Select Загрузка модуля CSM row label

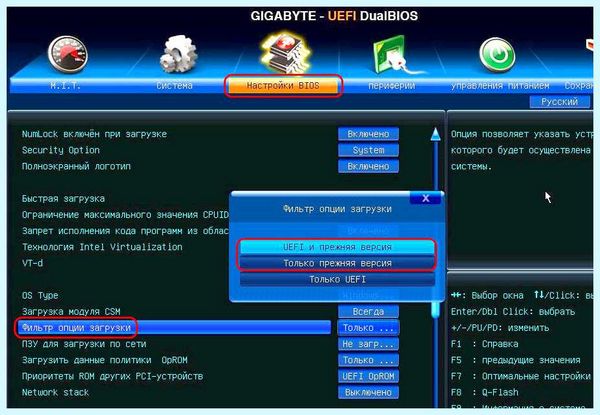(x=71, y=312)
